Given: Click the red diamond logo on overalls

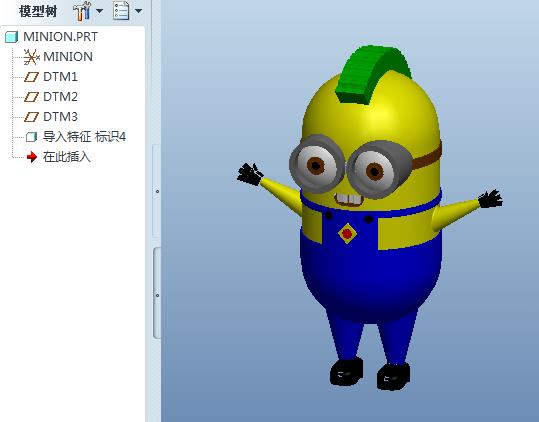Looking at the screenshot, I should click(x=347, y=234).
